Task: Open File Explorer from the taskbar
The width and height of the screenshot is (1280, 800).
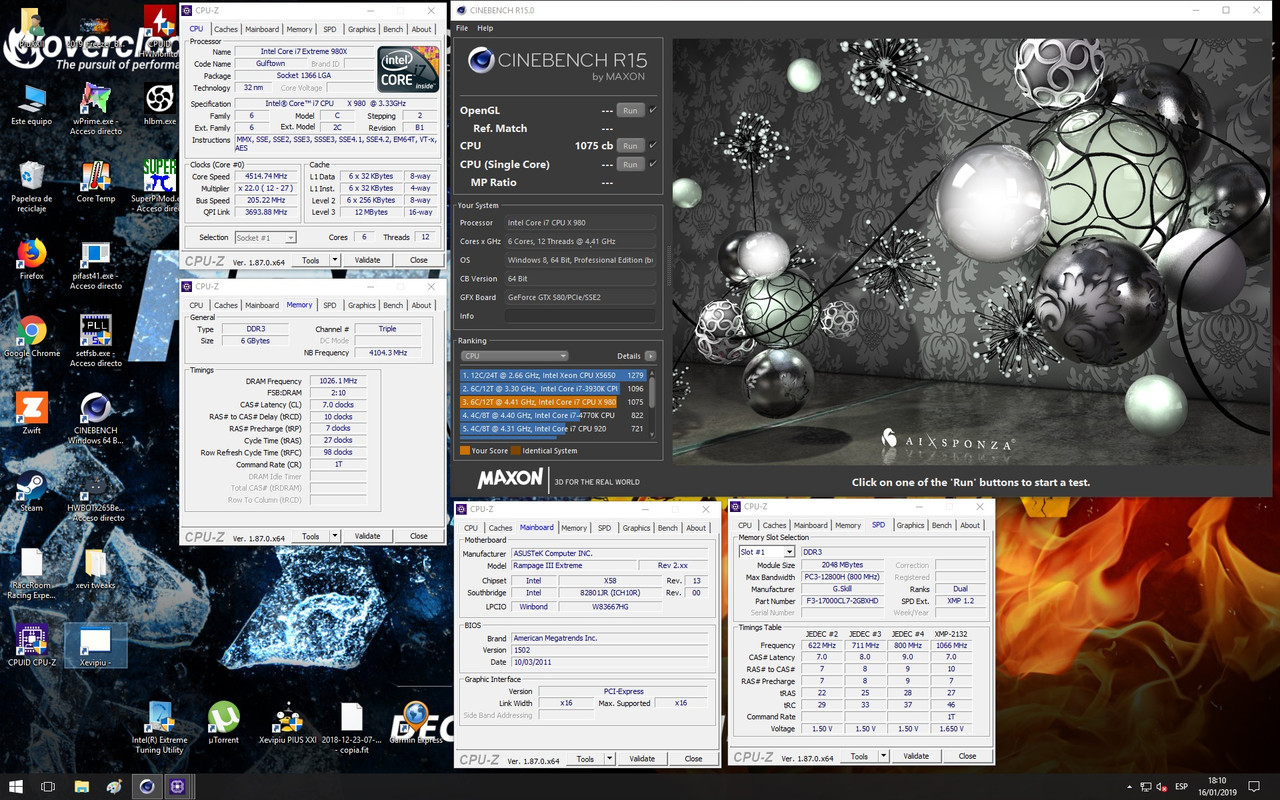Action: (x=82, y=786)
